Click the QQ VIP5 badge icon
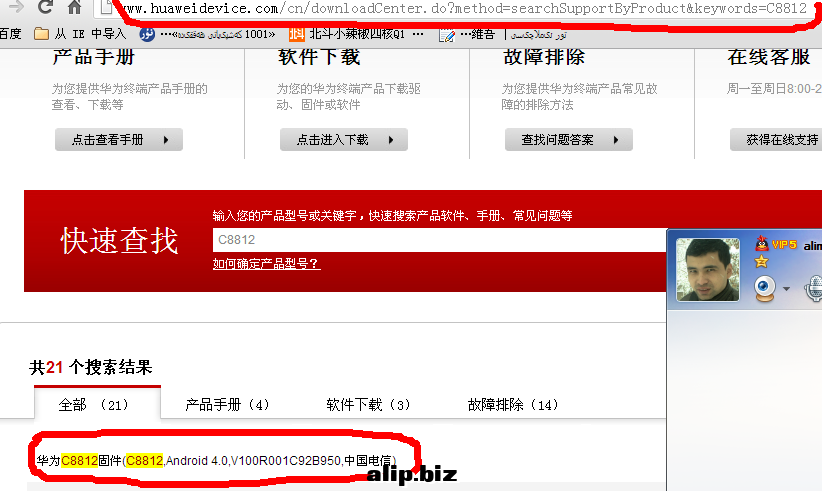 coord(776,244)
